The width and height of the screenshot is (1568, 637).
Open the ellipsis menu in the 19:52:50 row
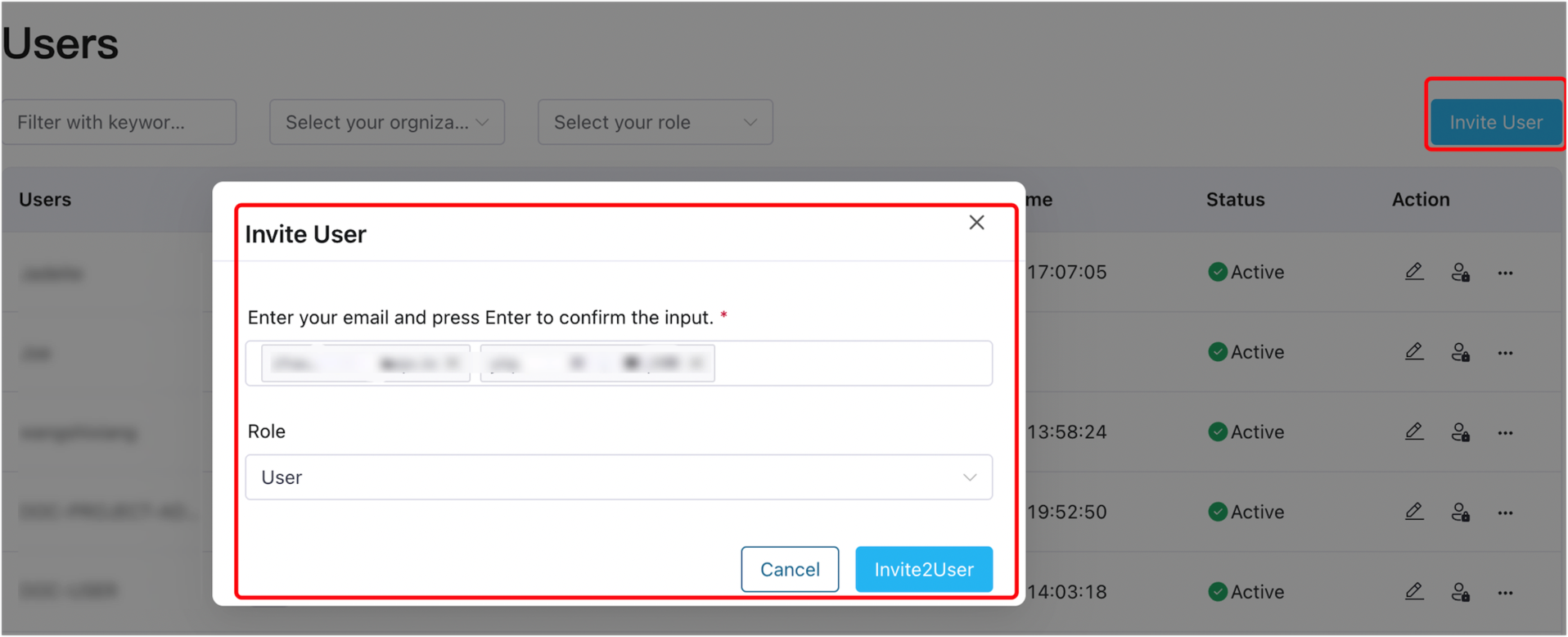tap(1505, 513)
